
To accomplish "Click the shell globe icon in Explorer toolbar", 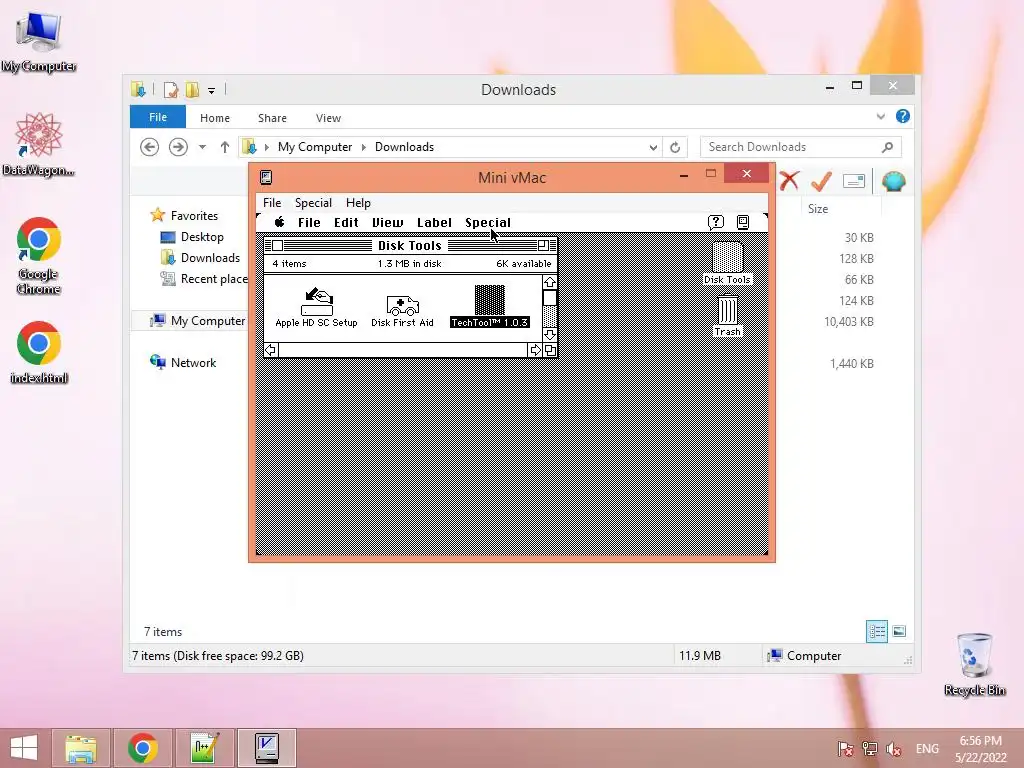I will click(893, 181).
